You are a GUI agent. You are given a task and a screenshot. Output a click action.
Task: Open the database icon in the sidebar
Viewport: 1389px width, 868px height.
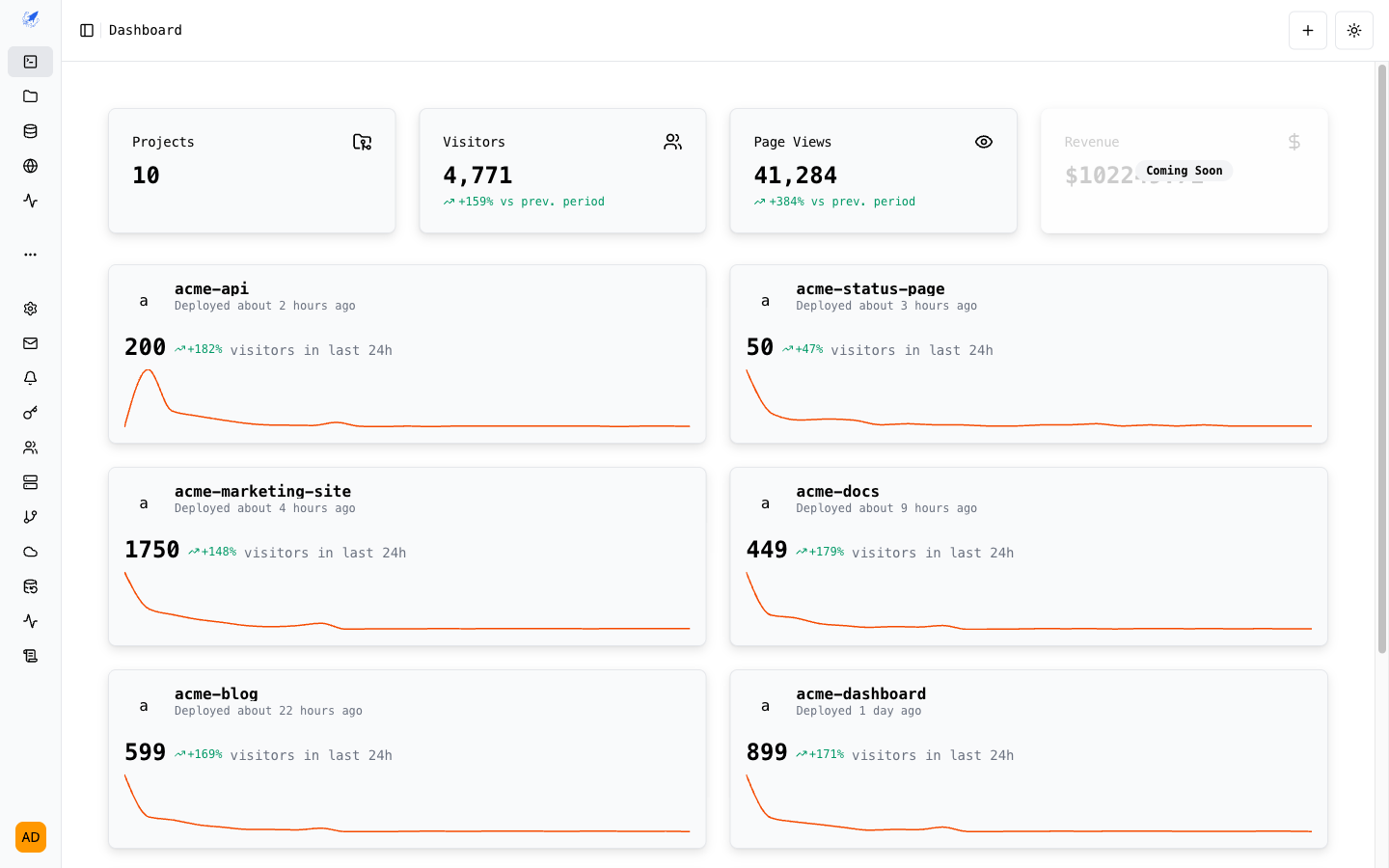click(30, 130)
